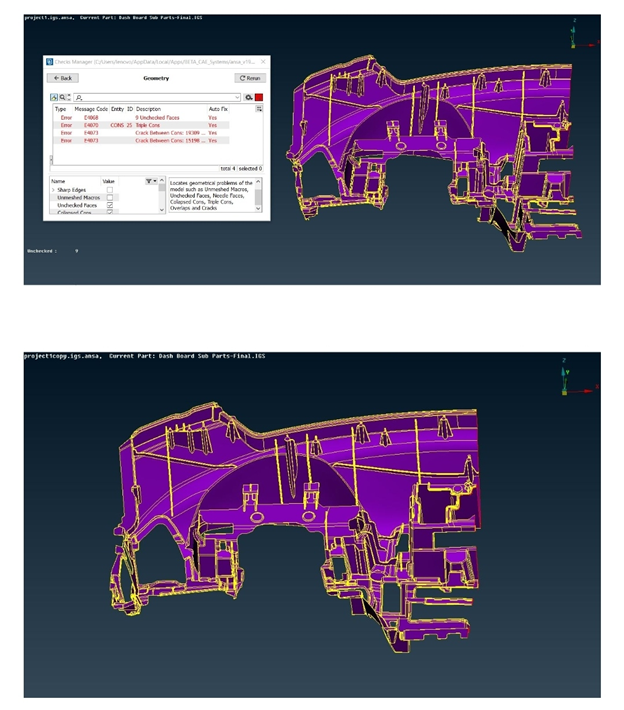The image size is (624, 710).
Task: Click the Rerun button
Action: [x=250, y=78]
